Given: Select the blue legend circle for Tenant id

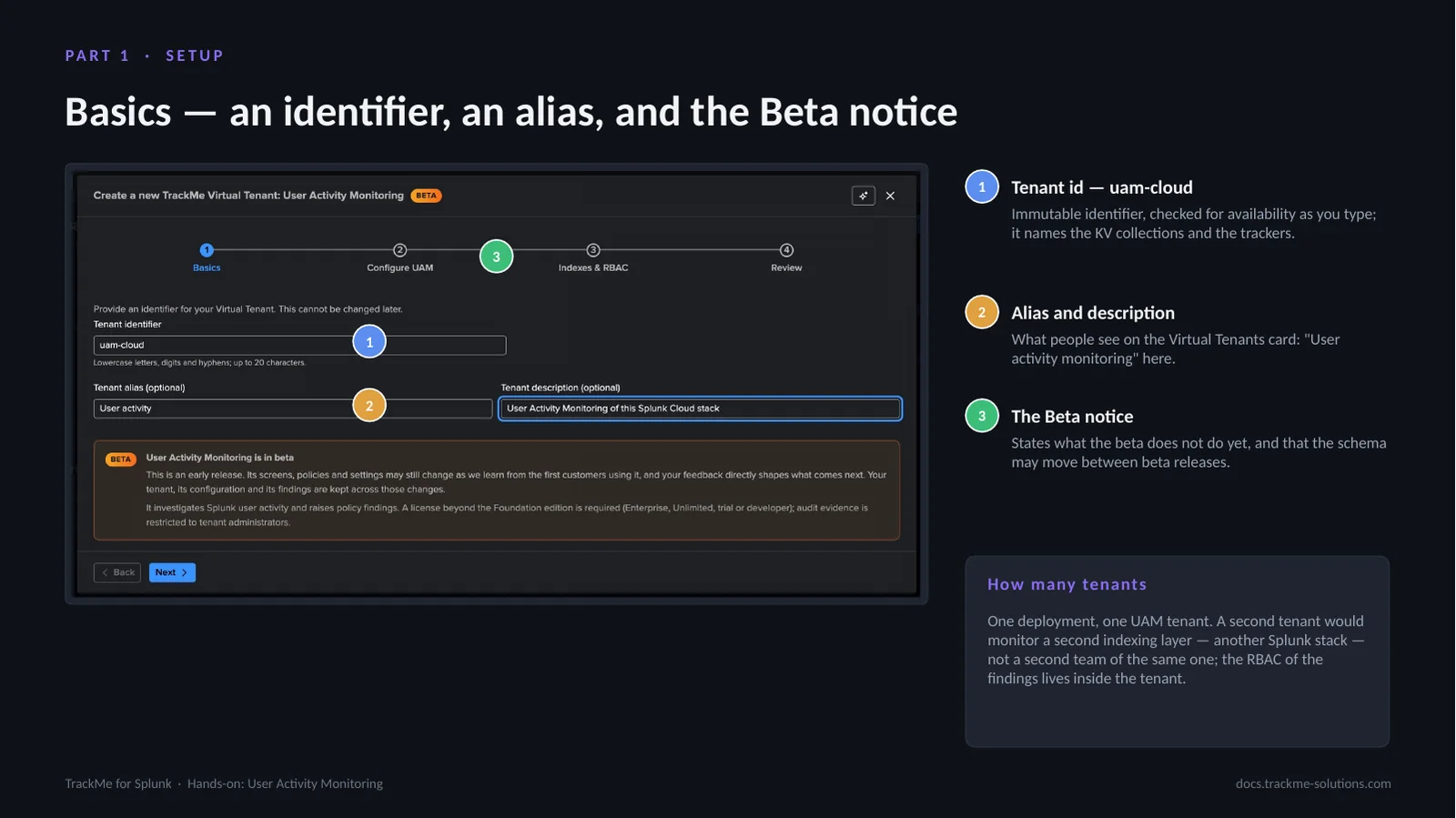Looking at the screenshot, I should click(x=982, y=187).
